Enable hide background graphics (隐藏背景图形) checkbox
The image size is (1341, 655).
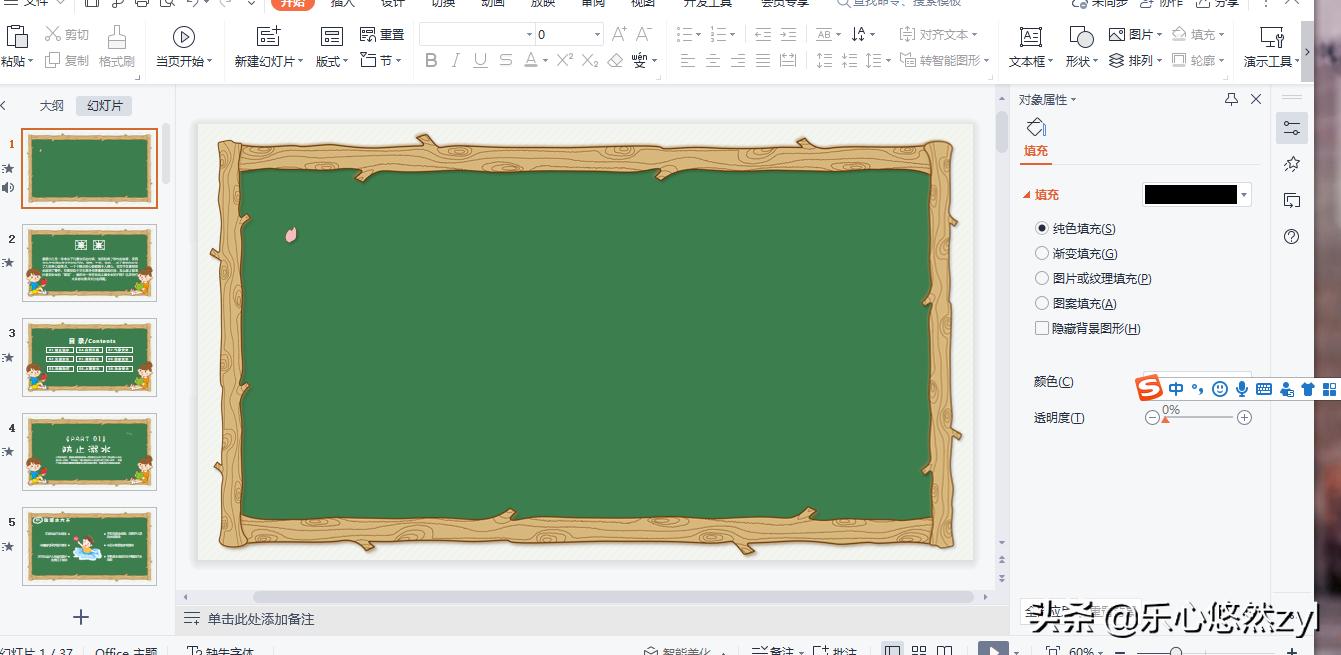pyautogui.click(x=1043, y=328)
